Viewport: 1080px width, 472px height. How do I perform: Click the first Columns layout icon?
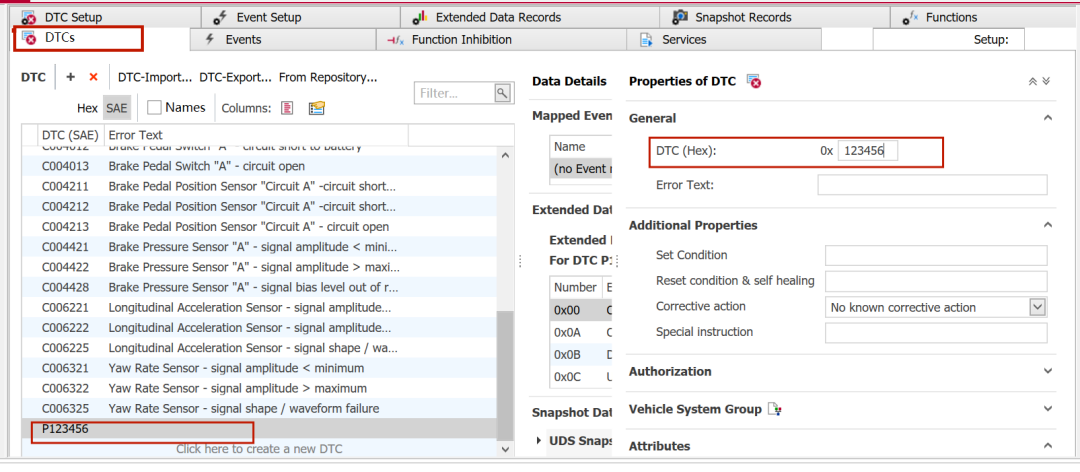[x=287, y=108]
